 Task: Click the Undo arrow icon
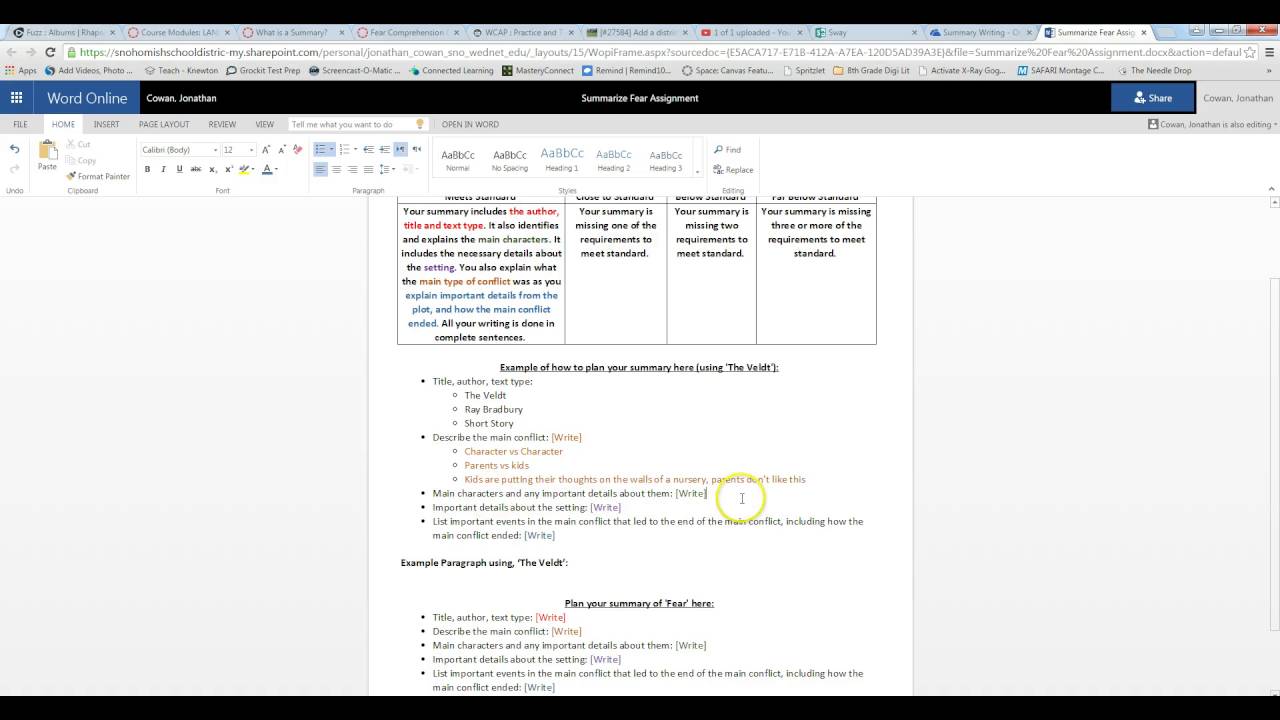tap(14, 149)
